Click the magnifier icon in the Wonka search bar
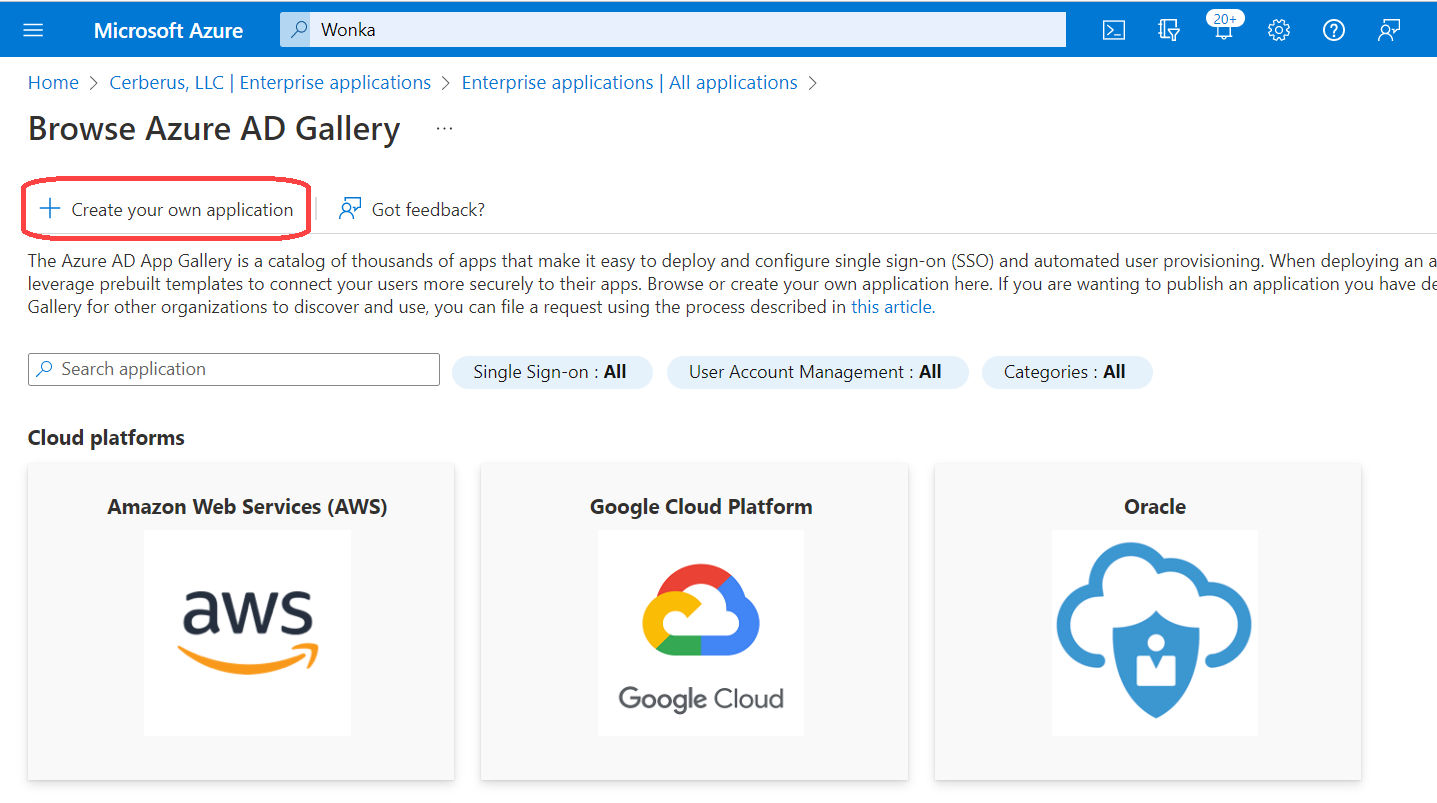This screenshot has height=803, width=1437. click(x=299, y=29)
